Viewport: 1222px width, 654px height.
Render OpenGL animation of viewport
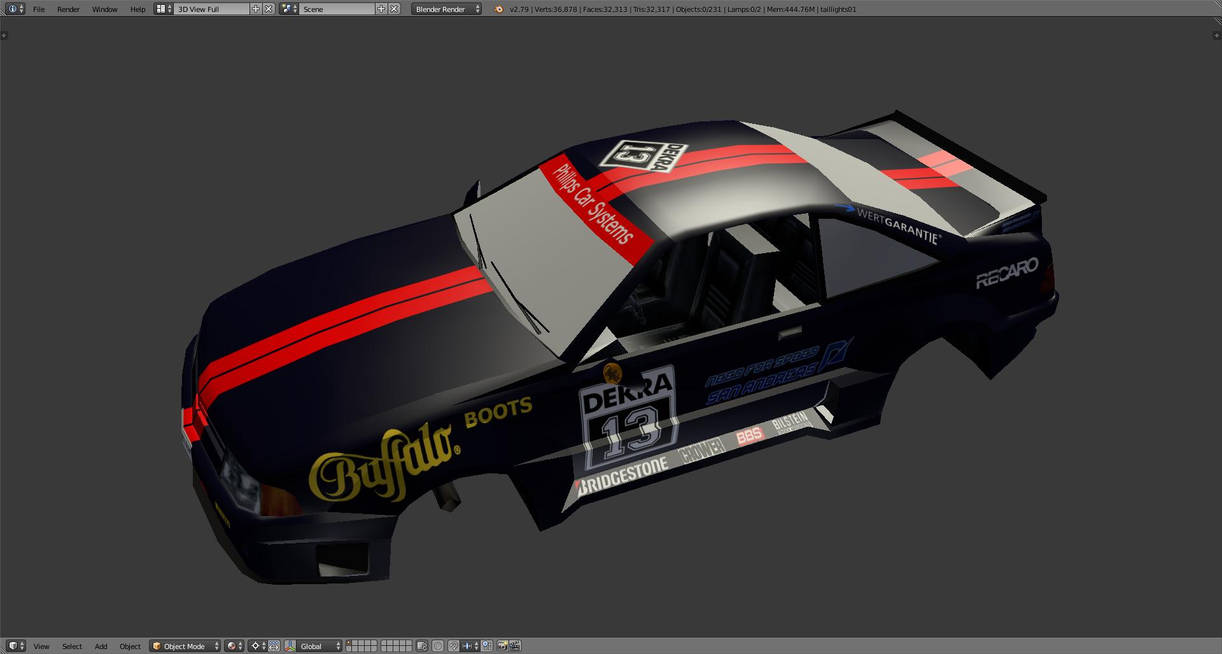point(515,646)
